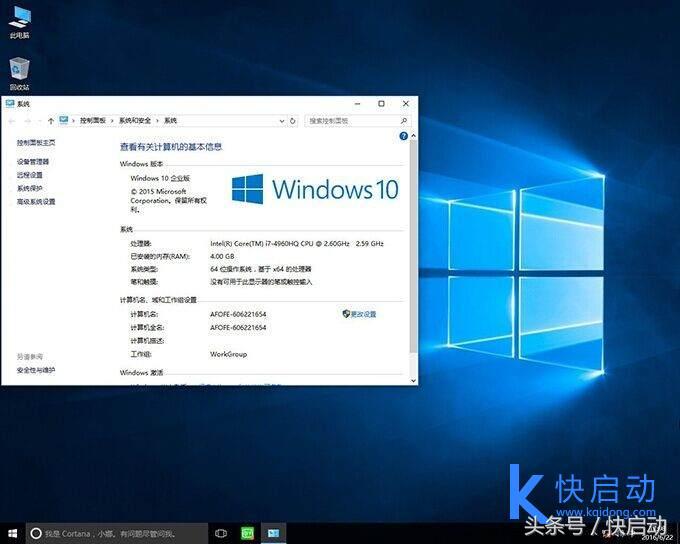Maximize the System window

coord(381,104)
